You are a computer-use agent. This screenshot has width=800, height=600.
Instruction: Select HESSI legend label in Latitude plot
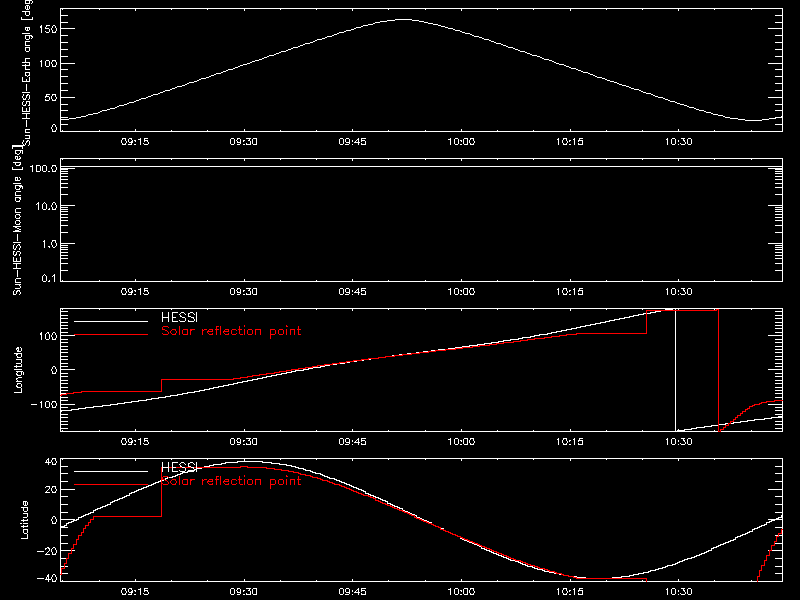[x=179, y=467]
